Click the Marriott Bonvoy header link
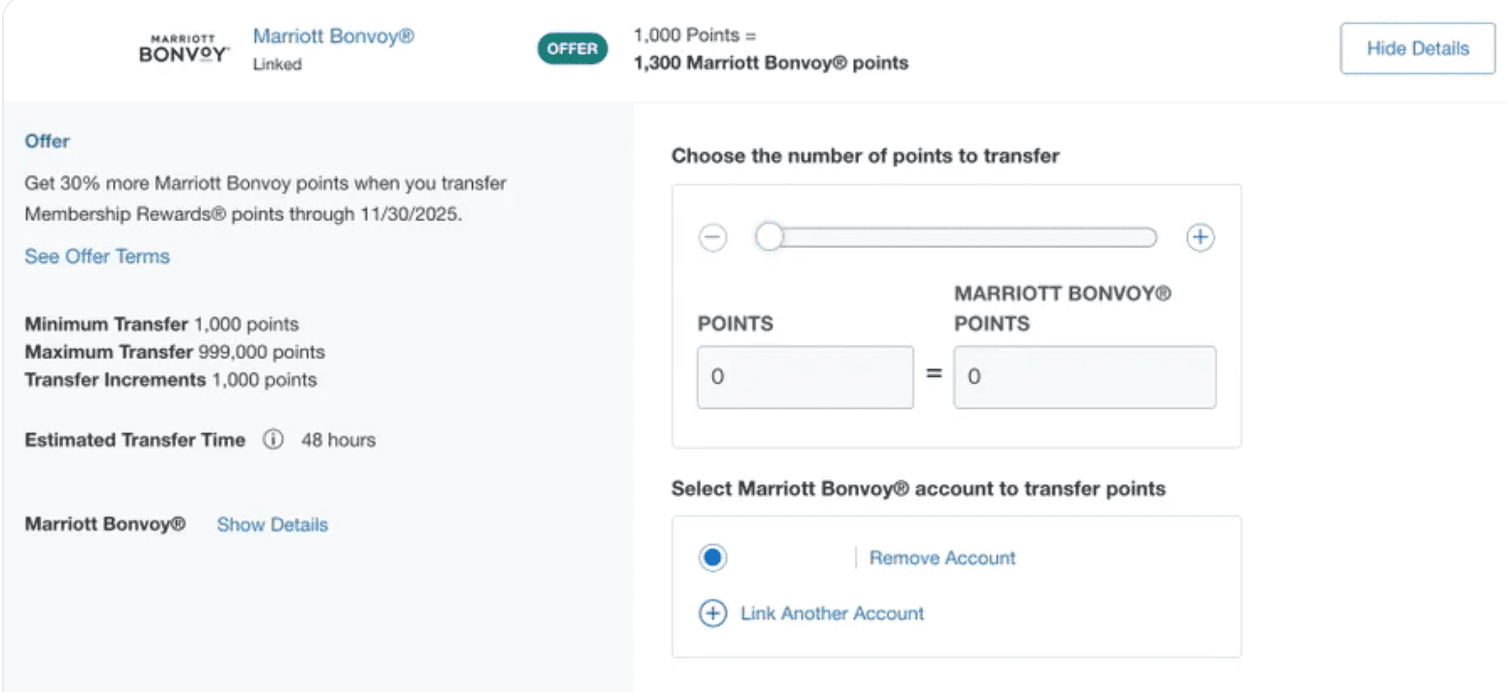1508x692 pixels. (x=333, y=35)
